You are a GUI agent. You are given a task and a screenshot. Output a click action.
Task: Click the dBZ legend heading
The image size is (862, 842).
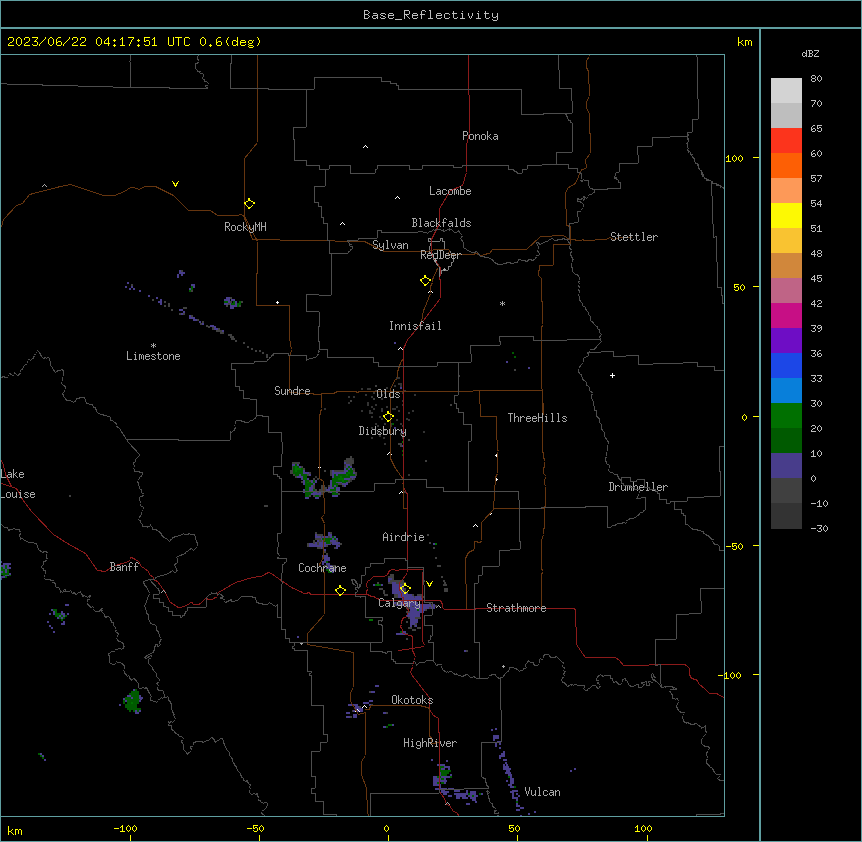(810, 53)
